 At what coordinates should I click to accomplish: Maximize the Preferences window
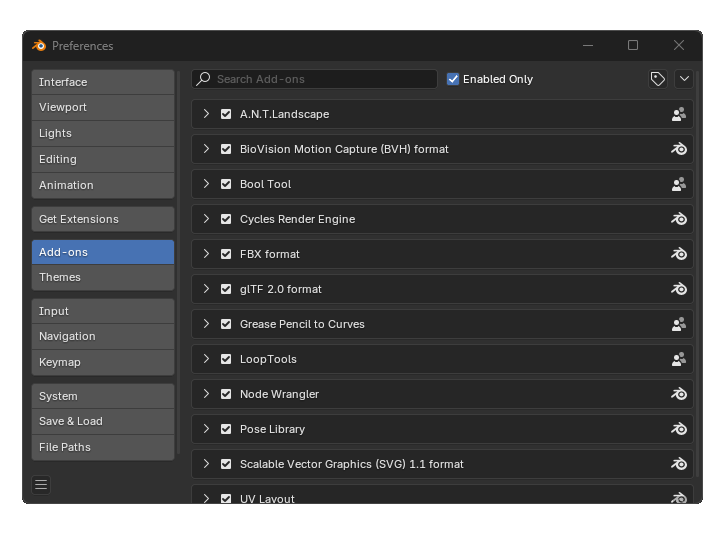click(633, 45)
